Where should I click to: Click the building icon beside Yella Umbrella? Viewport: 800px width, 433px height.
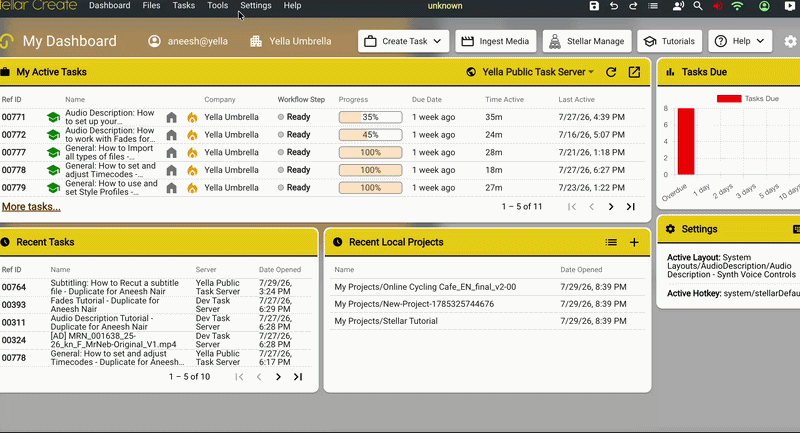[256, 41]
